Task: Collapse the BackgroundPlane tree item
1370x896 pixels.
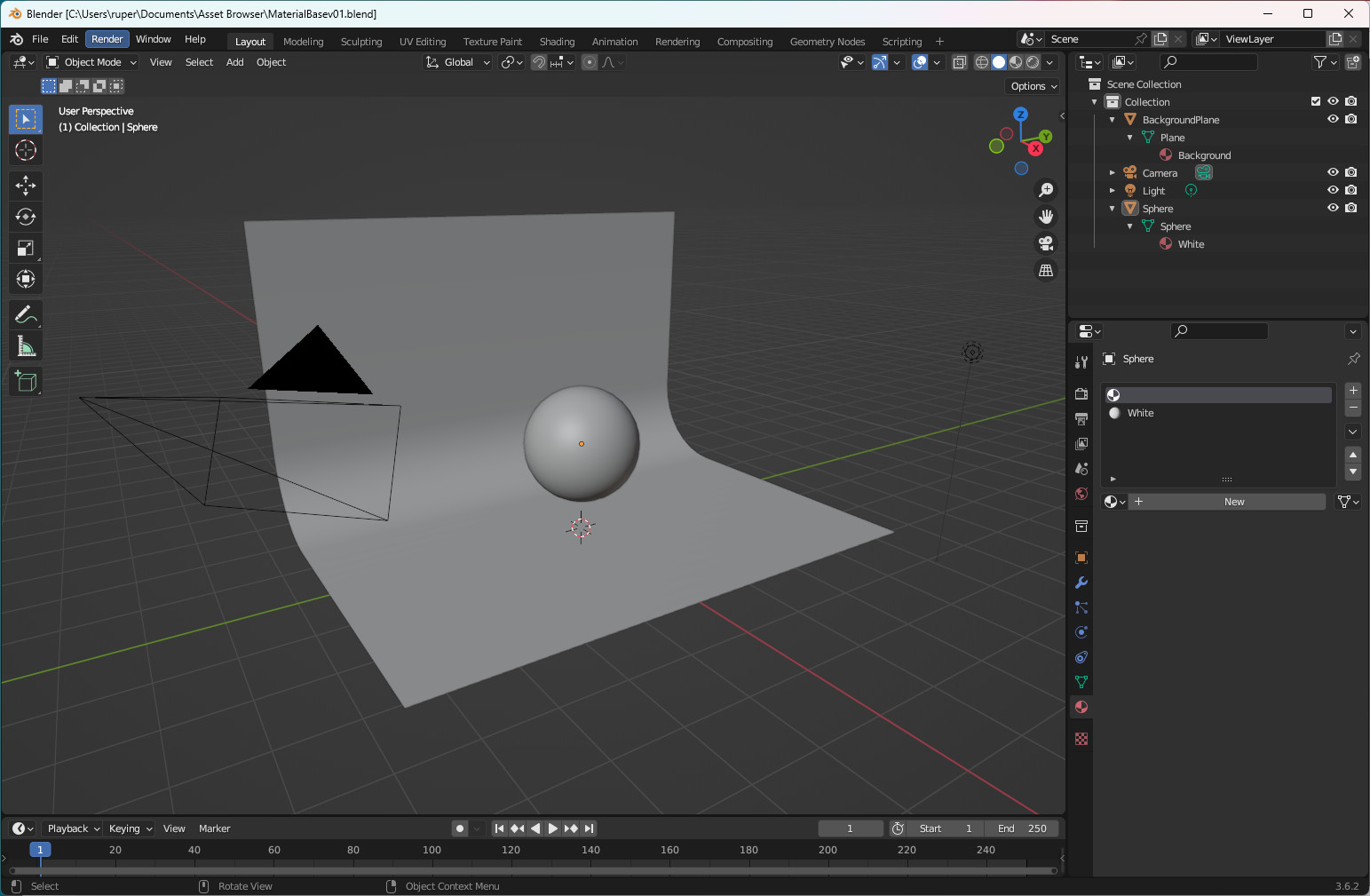Action: tap(1112, 120)
